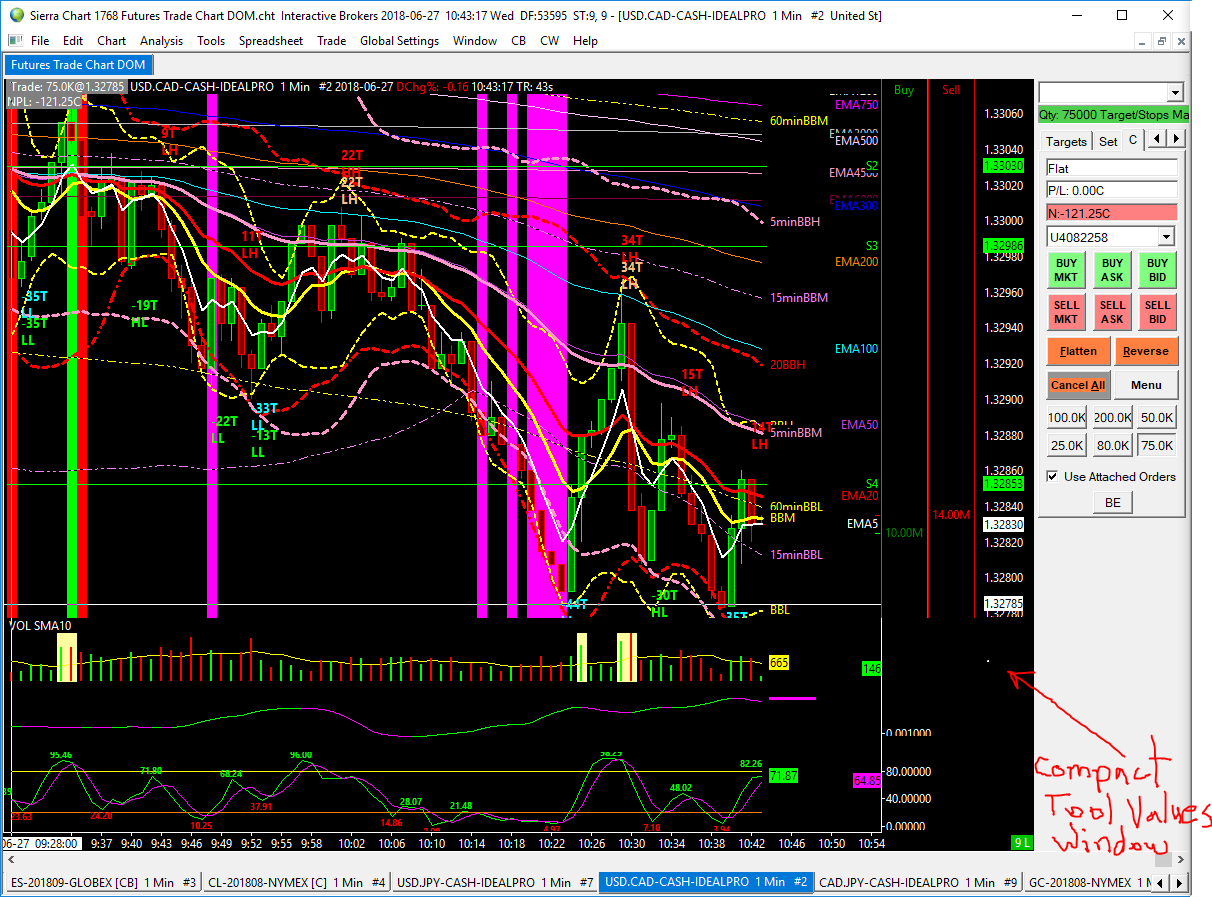Set quantity with 200.0K button
This screenshot has width=1212, height=897.
(x=1112, y=418)
